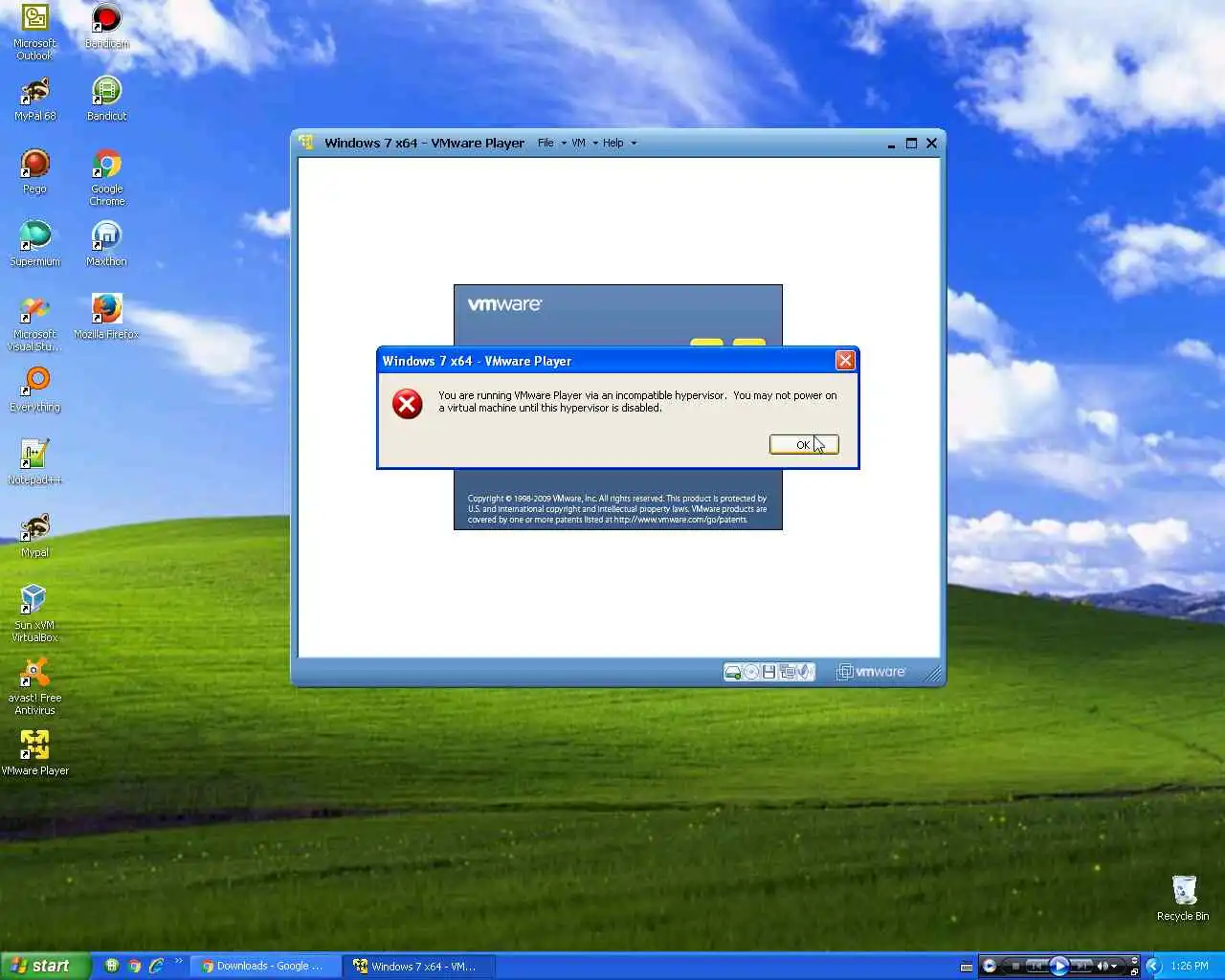Viewport: 1225px width, 980px height.
Task: Expand the VM menu dropdown arrow
Action: coord(595,144)
